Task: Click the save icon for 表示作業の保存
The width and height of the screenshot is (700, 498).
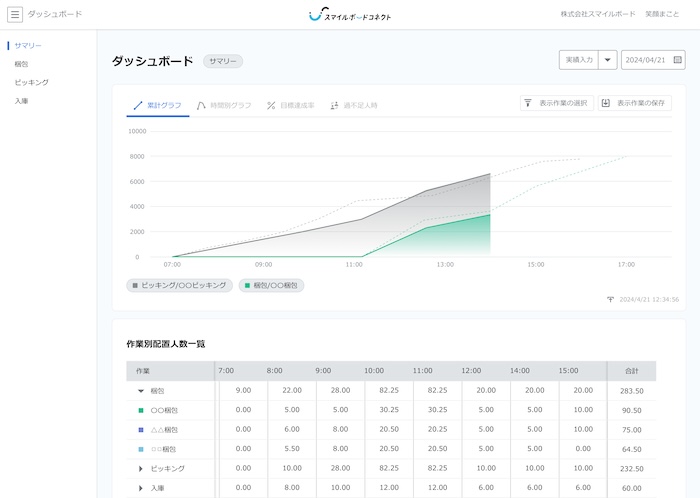Action: 606,103
